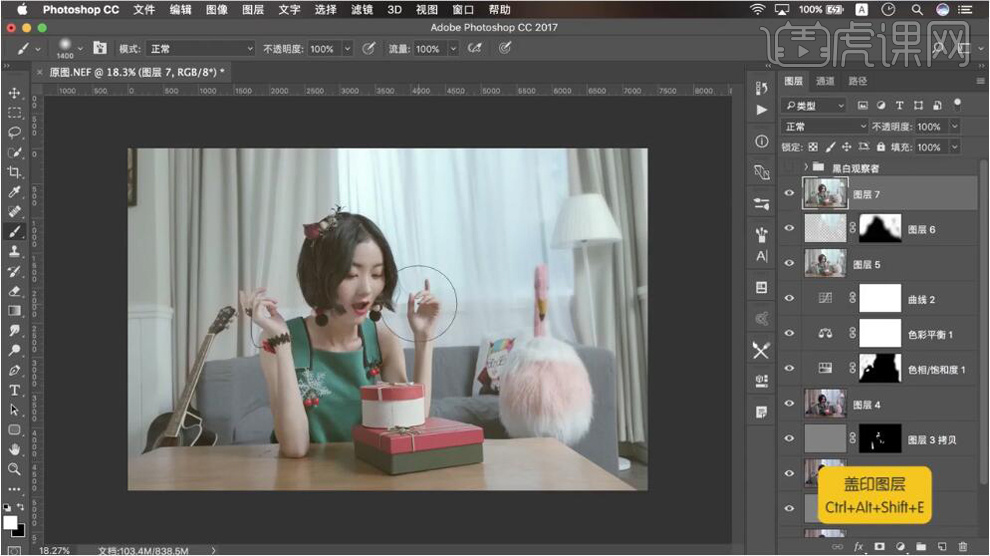Image resolution: width=990 pixels, height=556 pixels.
Task: Select the Rectangle shape tool
Action: (14, 430)
